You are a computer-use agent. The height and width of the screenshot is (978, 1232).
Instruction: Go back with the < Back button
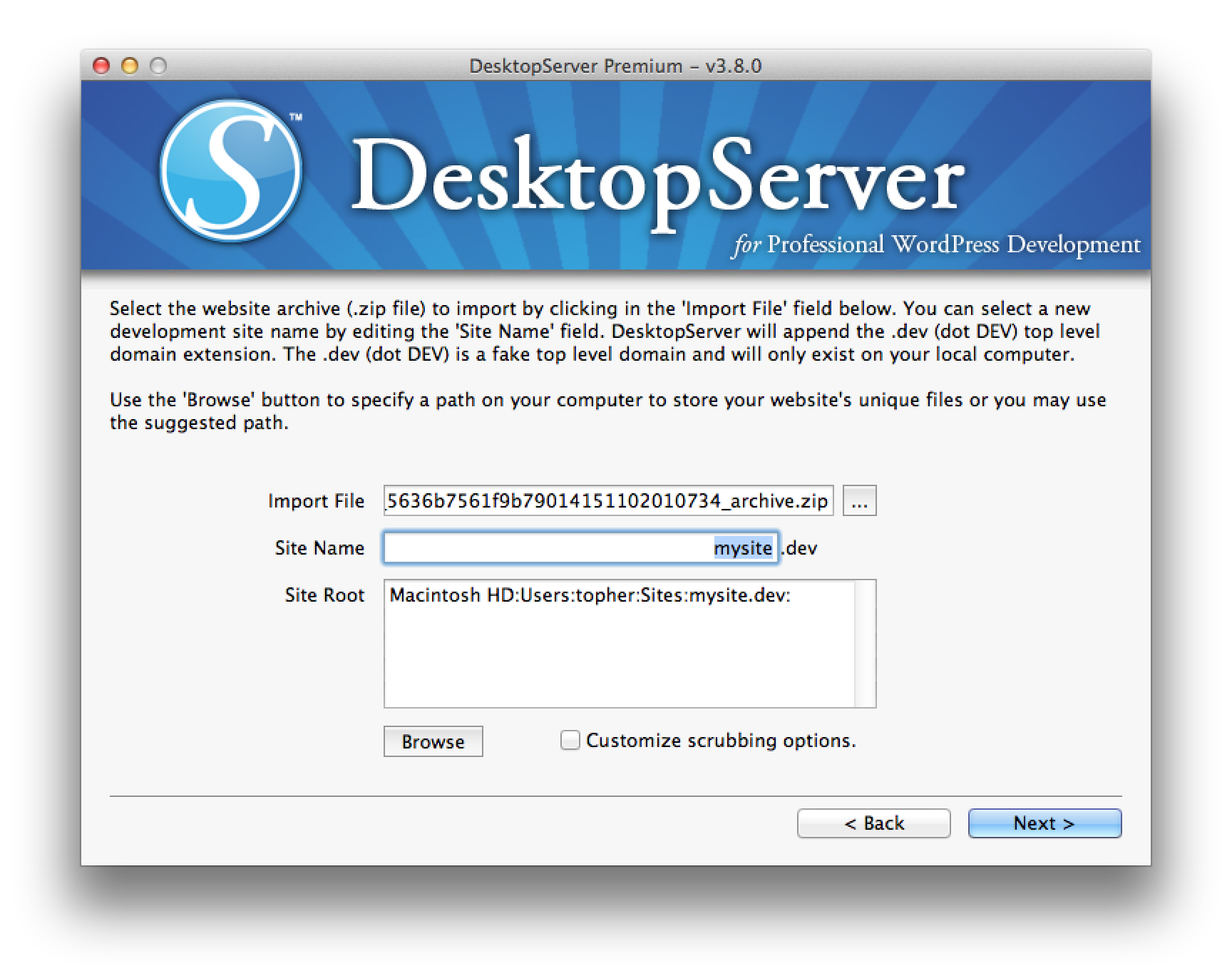coord(873,823)
